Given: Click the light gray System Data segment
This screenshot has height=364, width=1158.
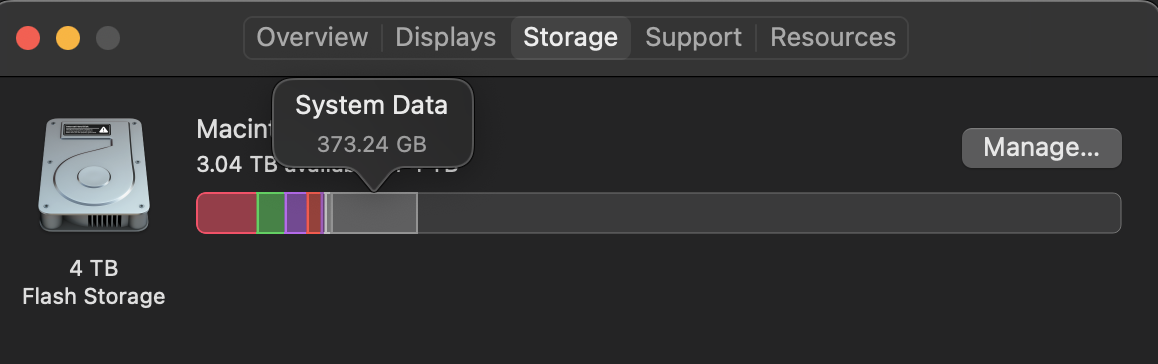Looking at the screenshot, I should click(374, 213).
